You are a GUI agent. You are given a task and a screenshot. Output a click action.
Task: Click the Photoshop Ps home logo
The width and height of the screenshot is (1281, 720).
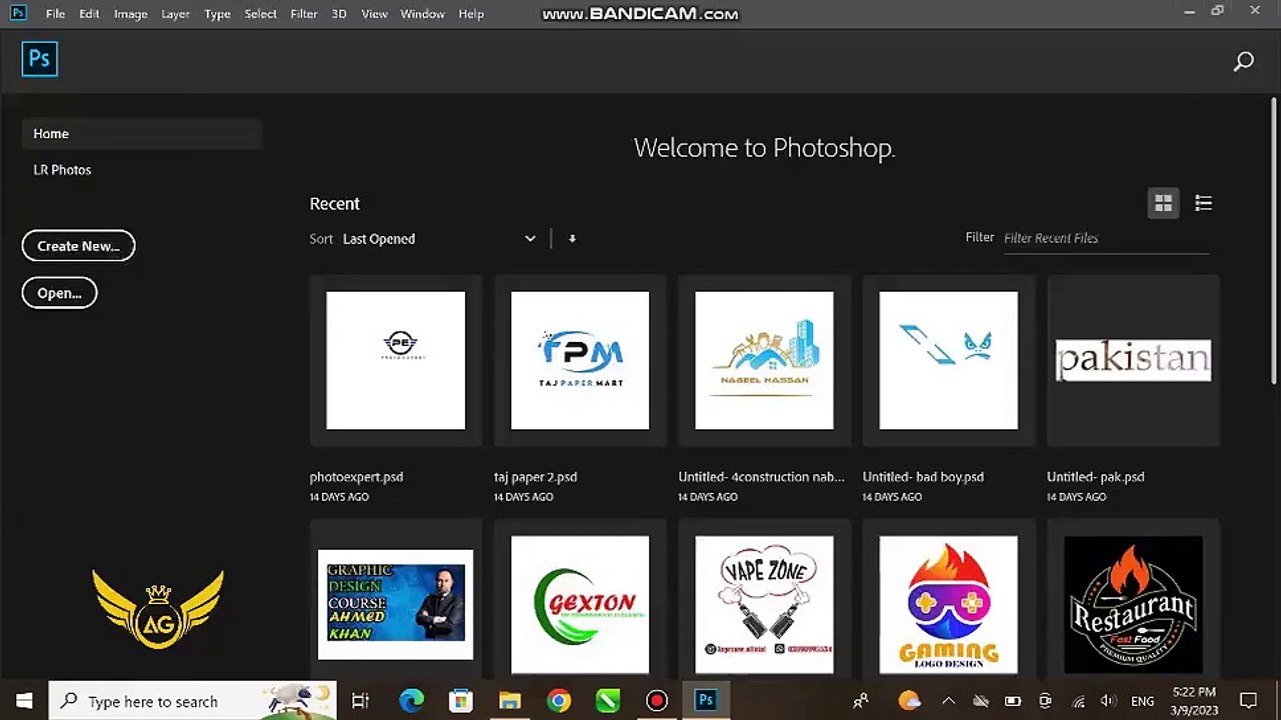click(x=40, y=59)
